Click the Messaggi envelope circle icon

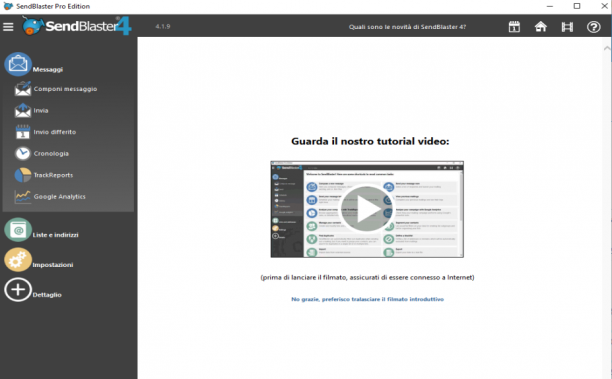pyautogui.click(x=18, y=64)
